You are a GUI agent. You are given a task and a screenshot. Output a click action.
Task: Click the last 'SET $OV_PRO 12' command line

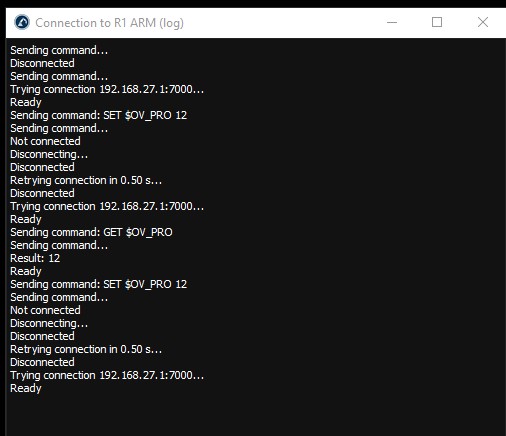(x=99, y=284)
